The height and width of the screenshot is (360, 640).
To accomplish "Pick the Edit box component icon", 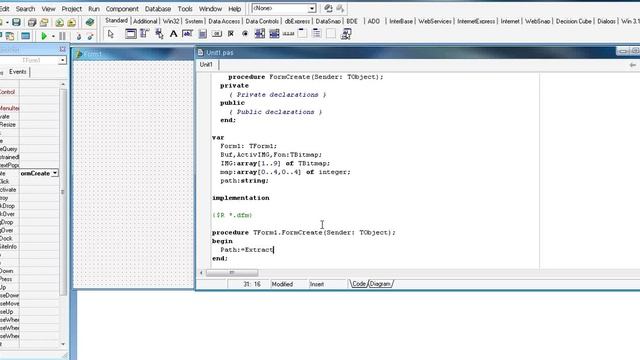I will point(188,34).
